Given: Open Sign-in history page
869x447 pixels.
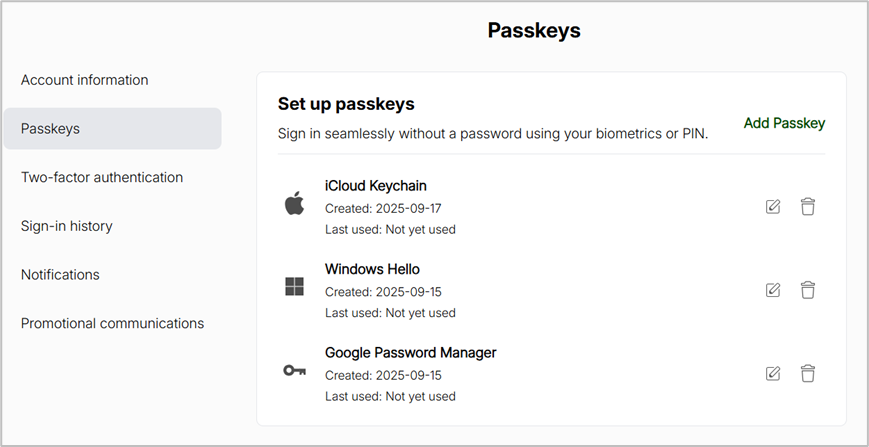Looking at the screenshot, I should coord(66,226).
